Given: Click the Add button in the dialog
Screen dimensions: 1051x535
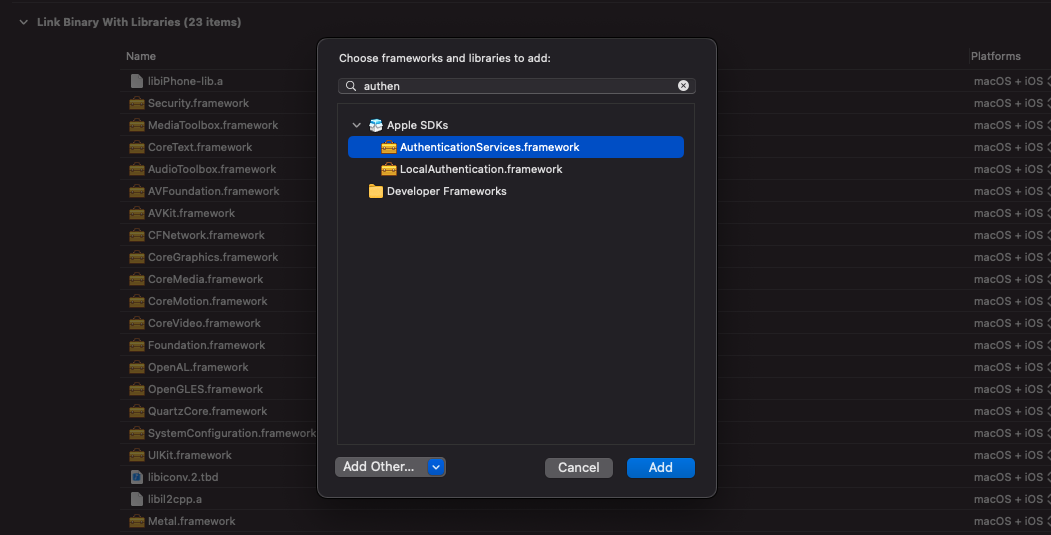Looking at the screenshot, I should tap(660, 467).
